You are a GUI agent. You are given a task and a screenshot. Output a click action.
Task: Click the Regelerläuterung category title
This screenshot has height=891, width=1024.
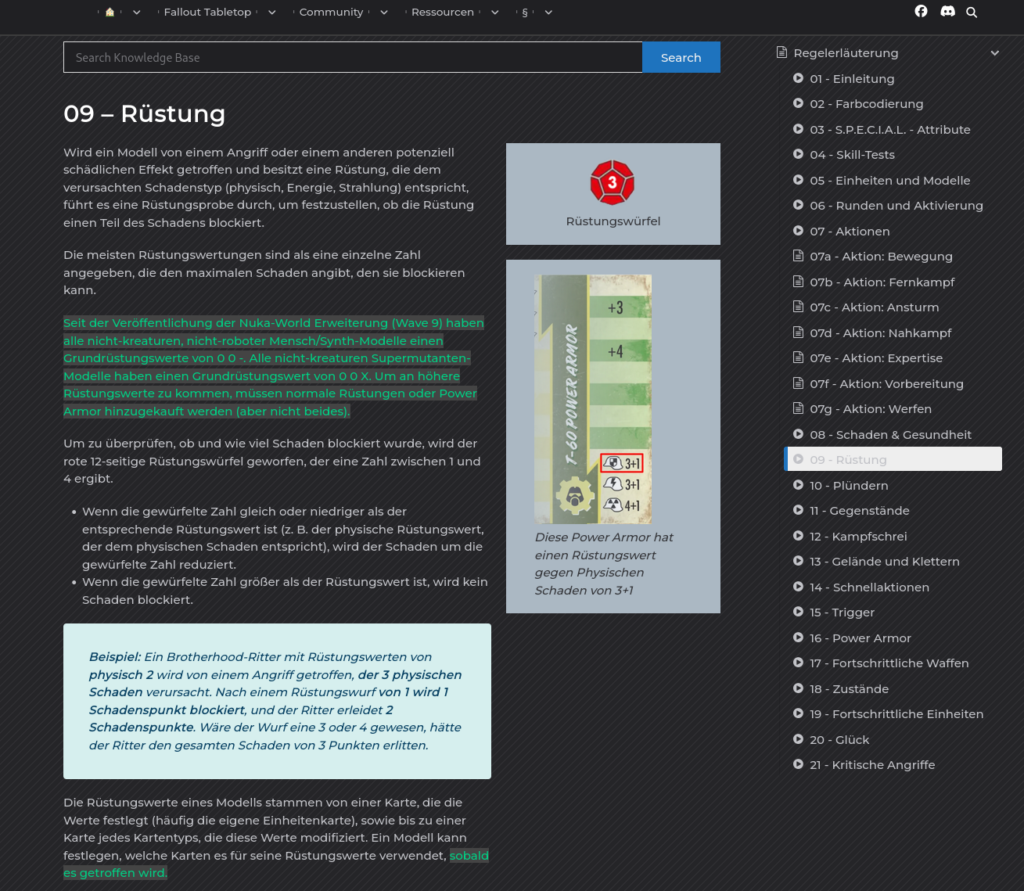coord(846,53)
